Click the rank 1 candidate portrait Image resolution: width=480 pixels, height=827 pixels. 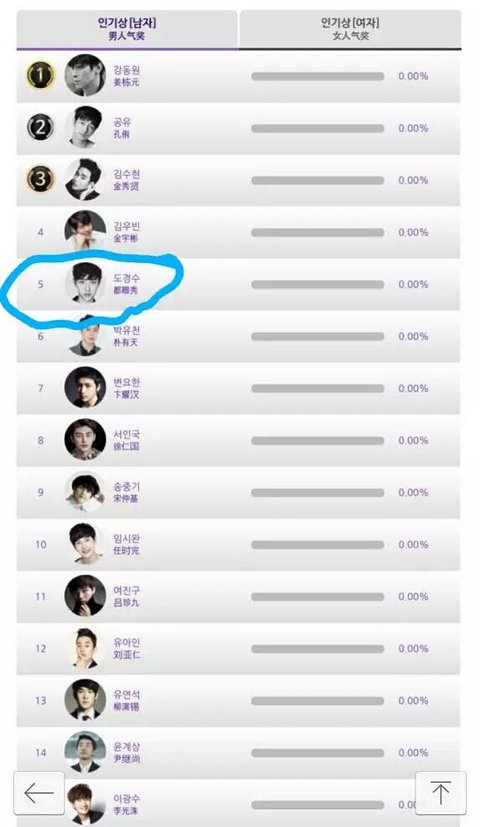tap(85, 75)
